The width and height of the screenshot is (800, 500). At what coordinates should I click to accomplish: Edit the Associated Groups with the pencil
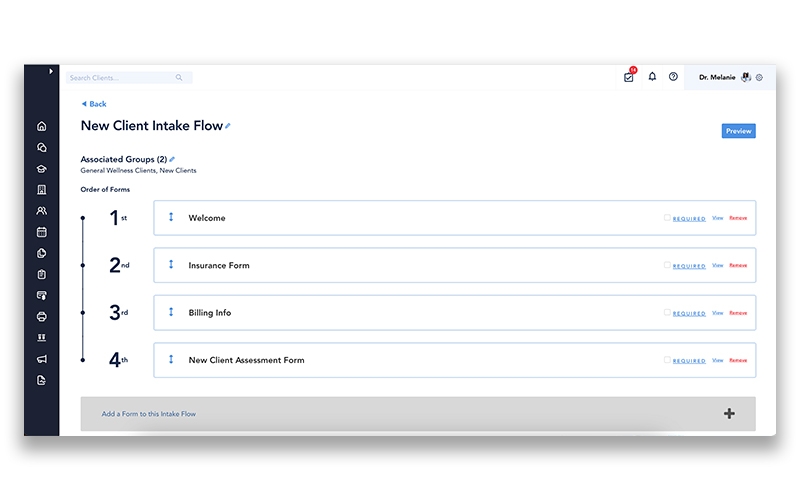click(x=172, y=159)
